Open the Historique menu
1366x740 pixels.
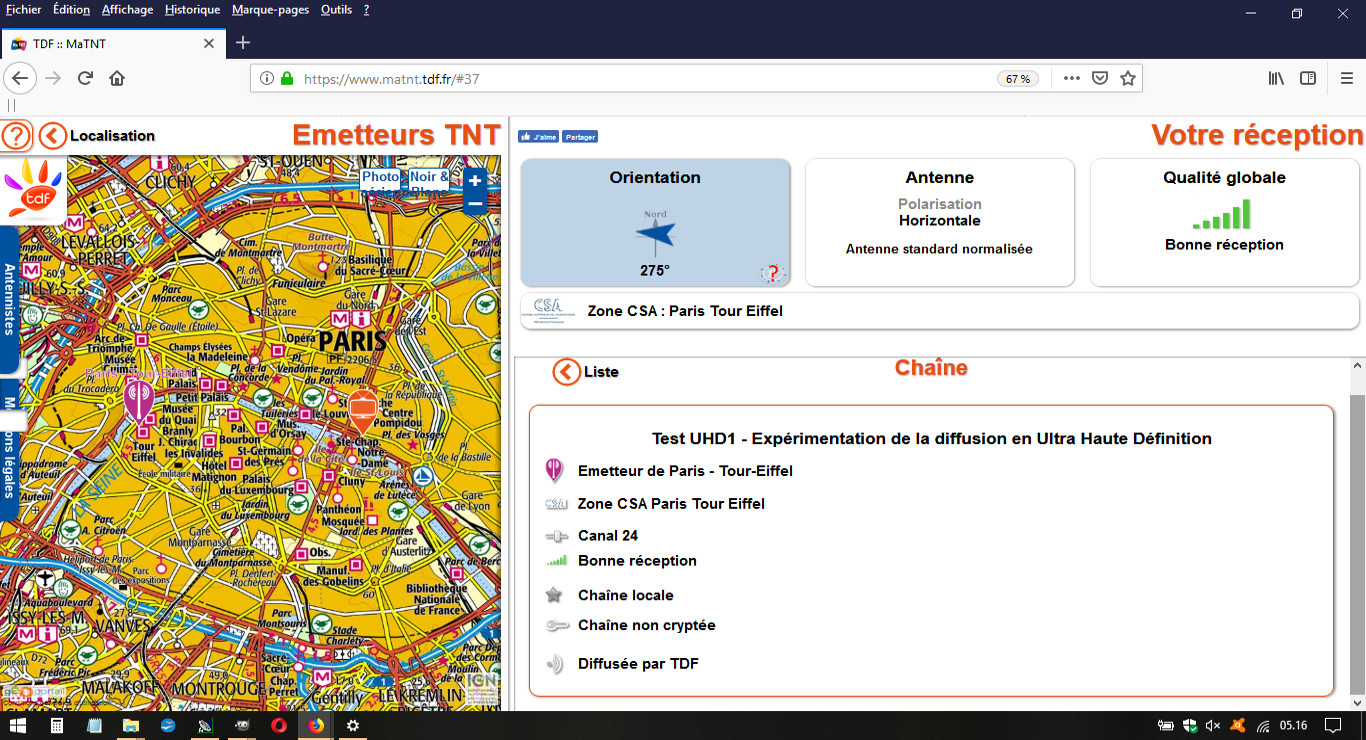tap(192, 10)
